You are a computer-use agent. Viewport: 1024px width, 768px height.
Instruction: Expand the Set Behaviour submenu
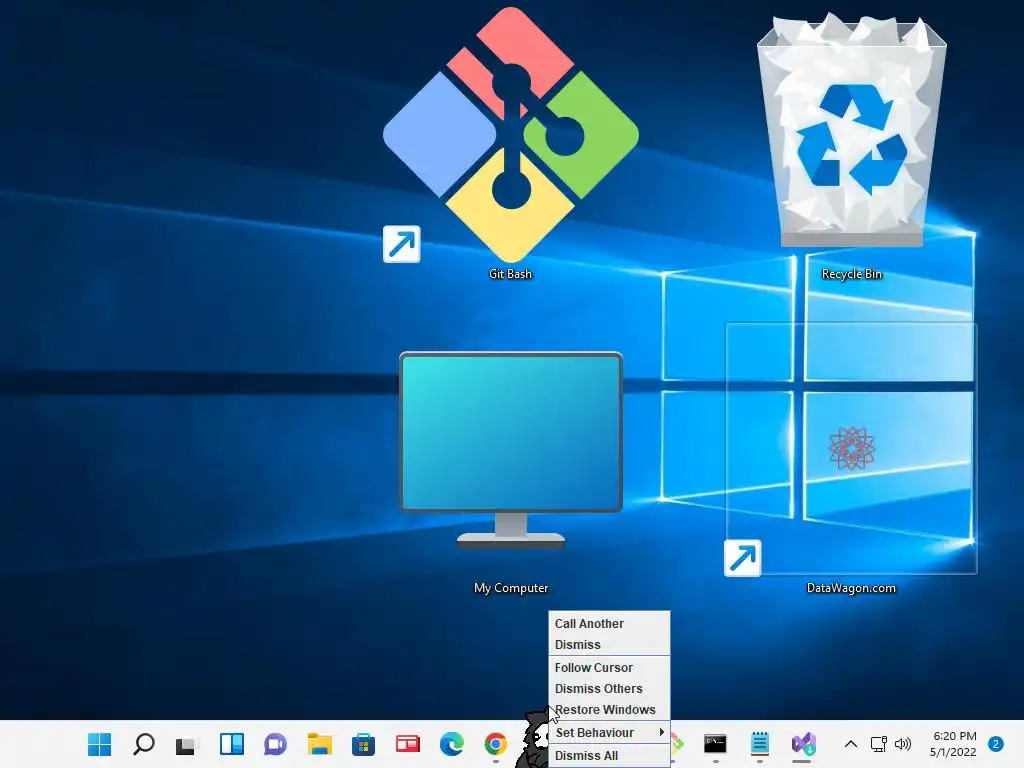[x=609, y=733]
